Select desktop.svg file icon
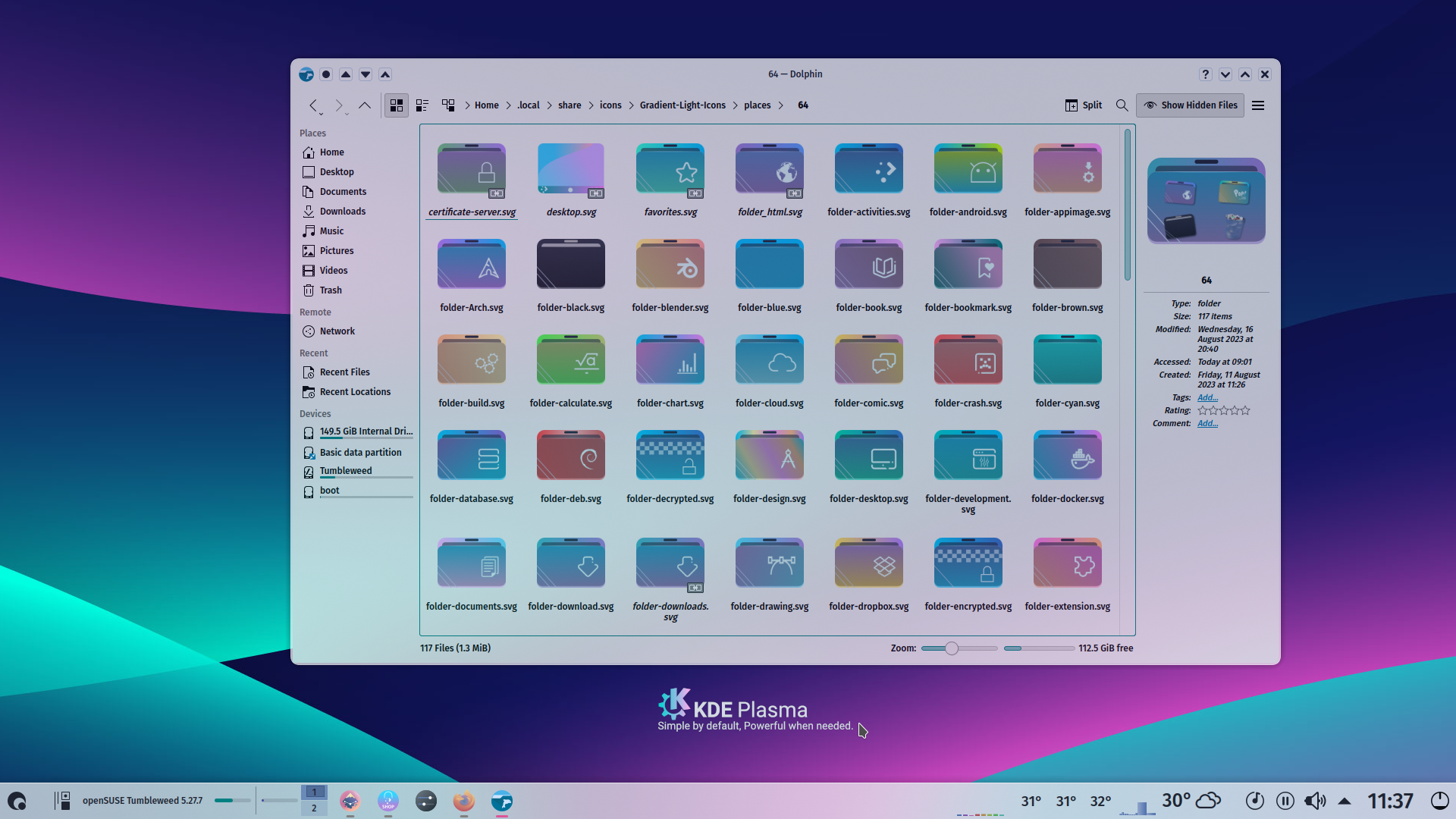The image size is (1456, 819). (571, 169)
